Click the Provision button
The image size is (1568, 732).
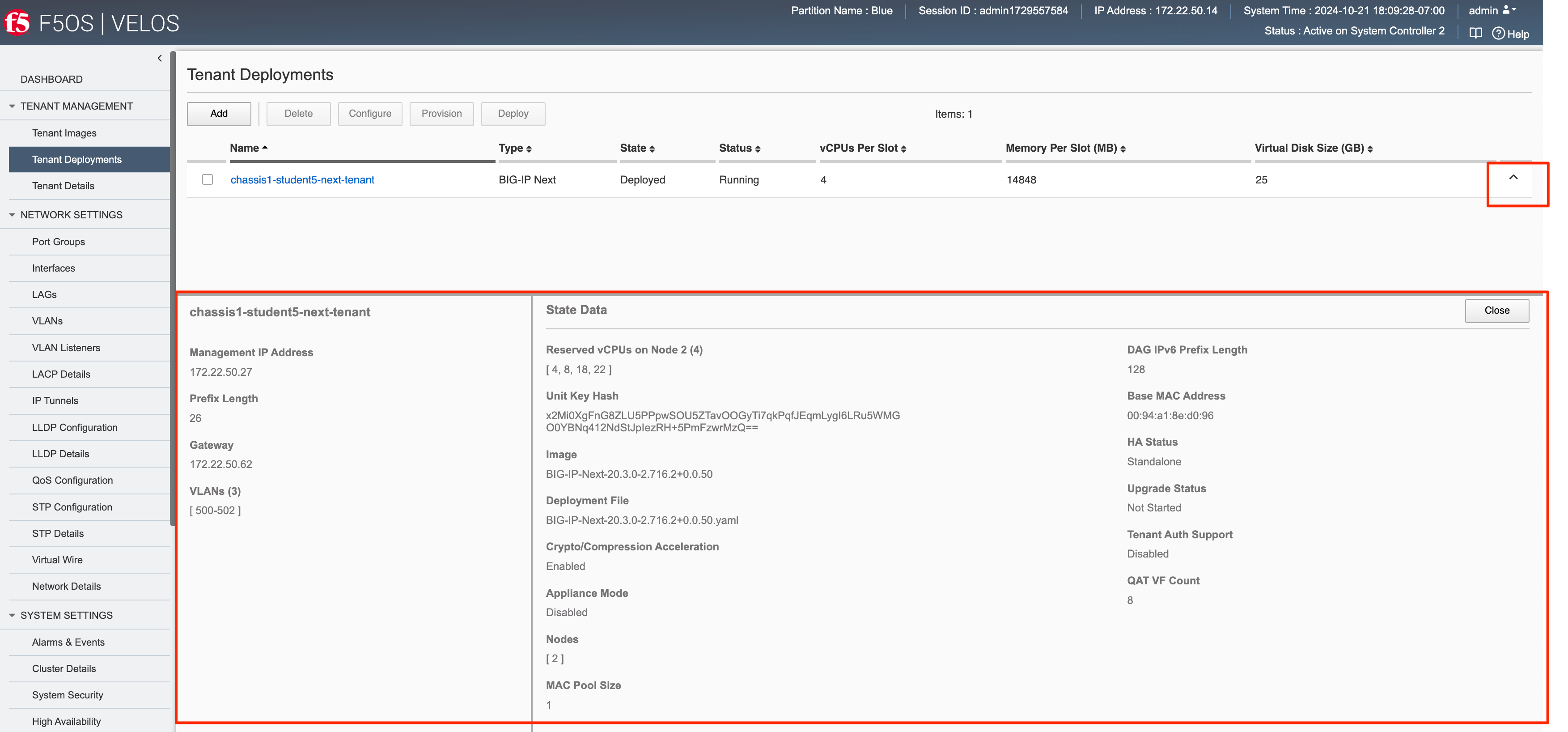point(441,114)
